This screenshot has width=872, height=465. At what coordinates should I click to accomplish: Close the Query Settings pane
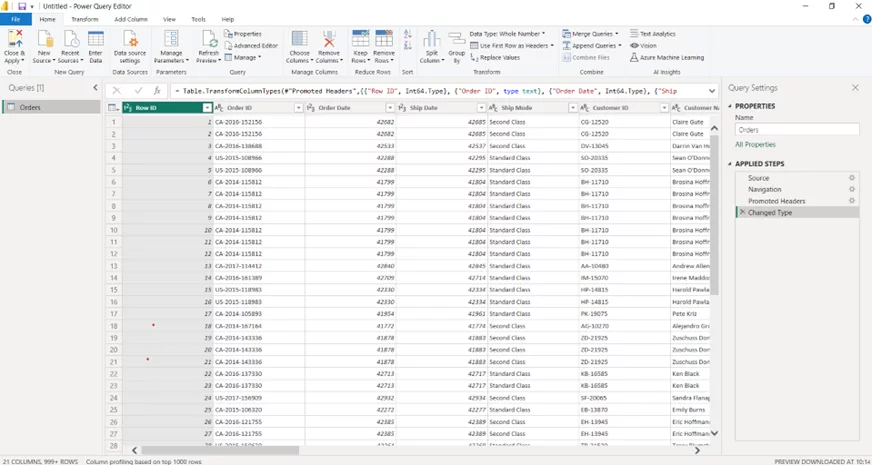click(x=855, y=88)
